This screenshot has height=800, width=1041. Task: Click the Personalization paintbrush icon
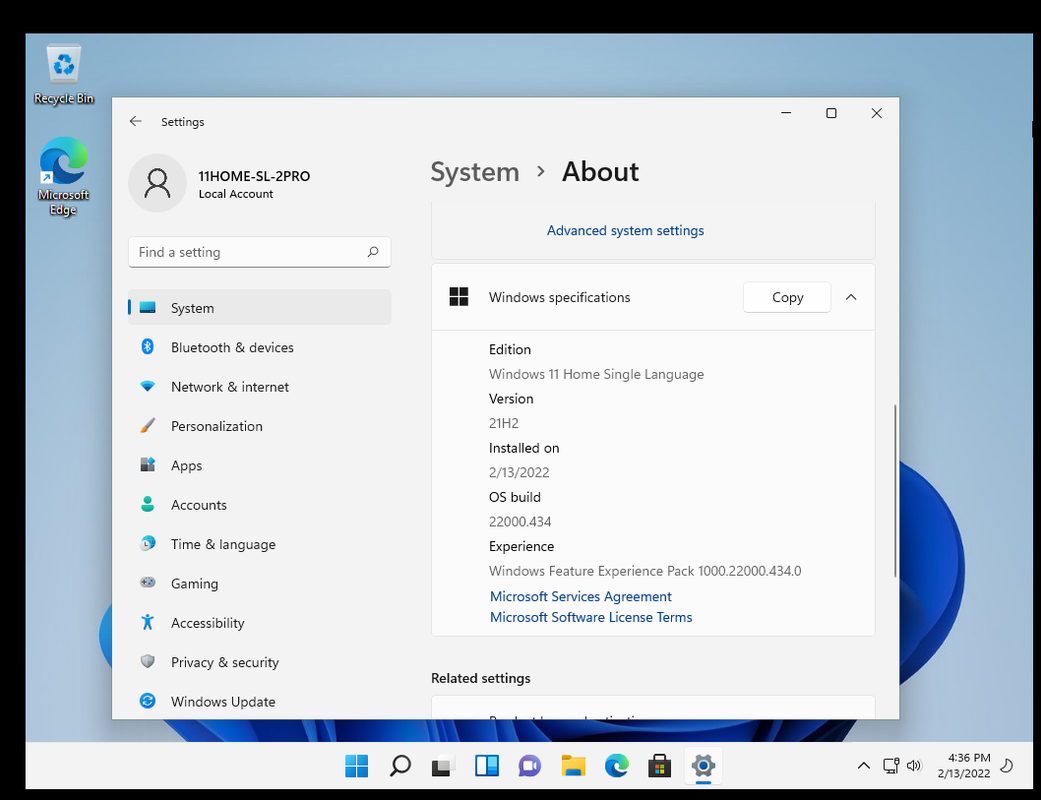tap(147, 426)
